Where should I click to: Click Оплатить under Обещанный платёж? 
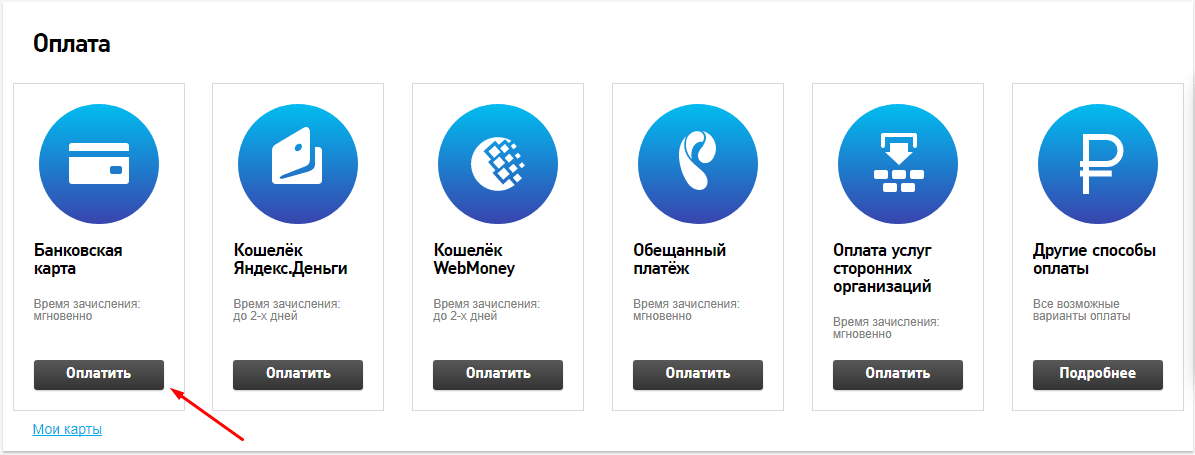pyautogui.click(x=698, y=374)
